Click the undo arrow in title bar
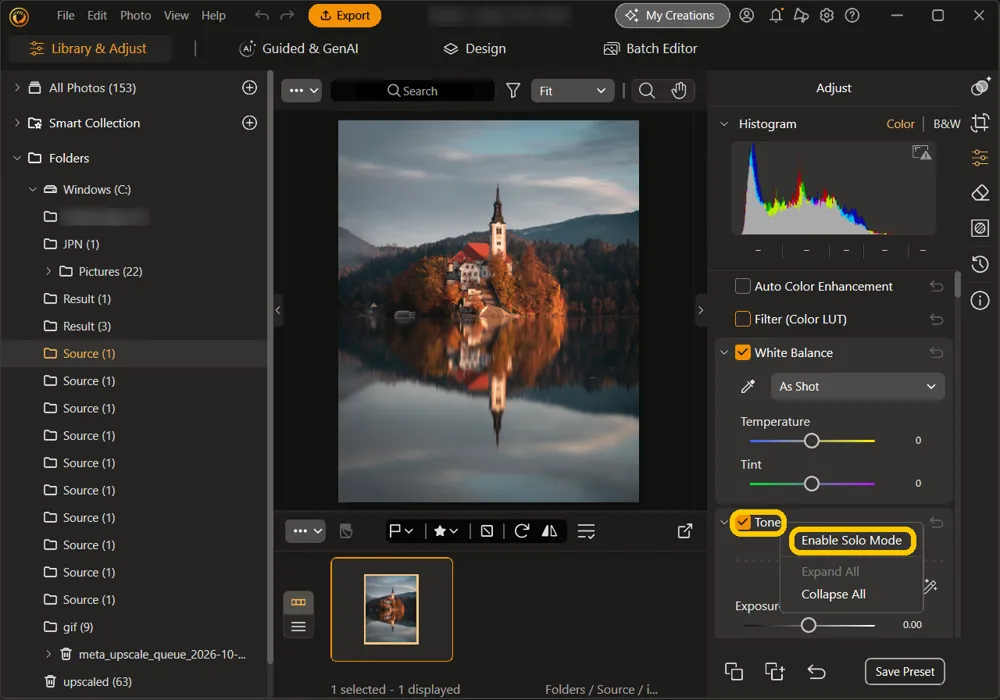The height and width of the screenshot is (700, 1000). tap(261, 15)
